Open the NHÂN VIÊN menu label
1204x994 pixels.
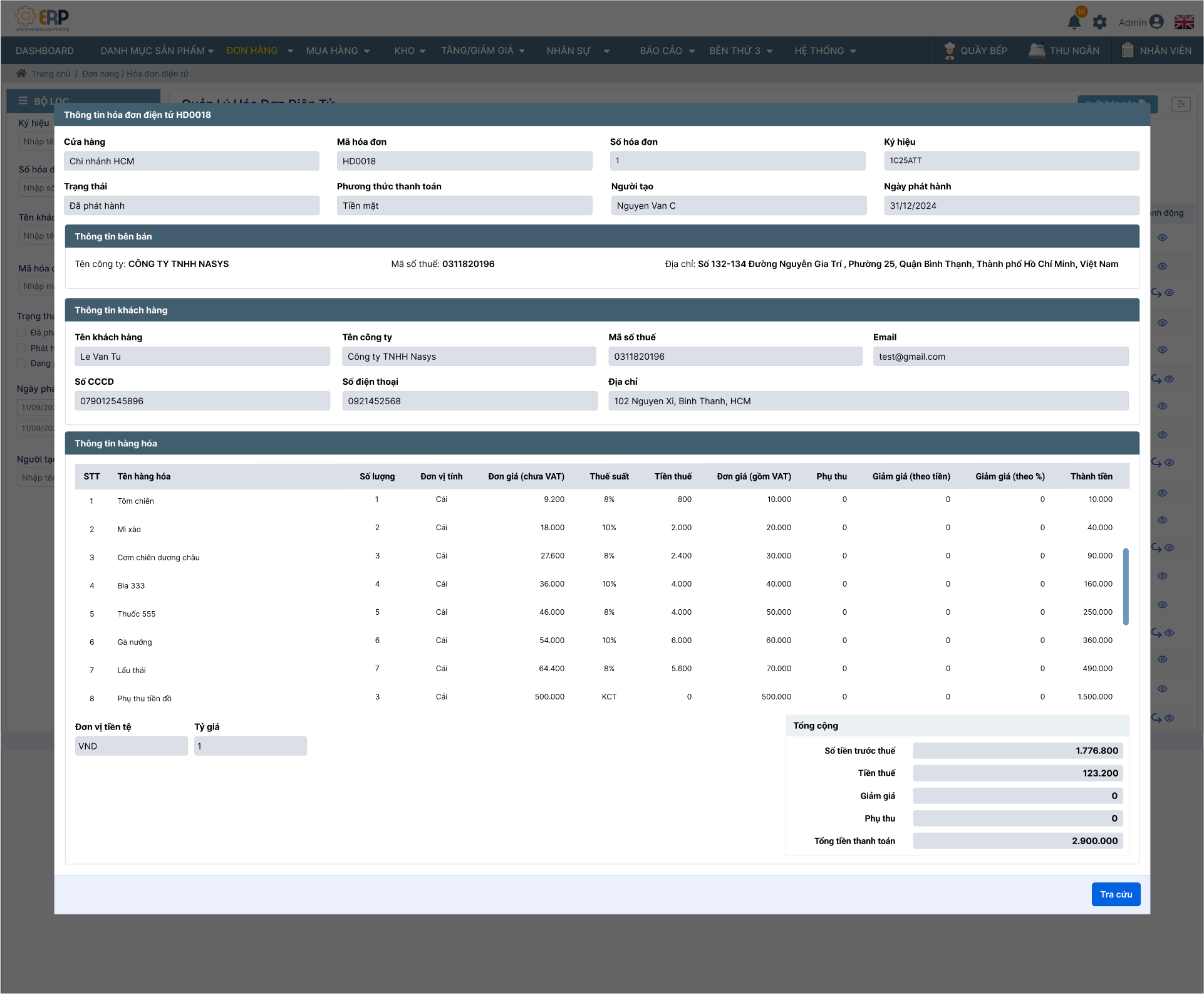1165,51
